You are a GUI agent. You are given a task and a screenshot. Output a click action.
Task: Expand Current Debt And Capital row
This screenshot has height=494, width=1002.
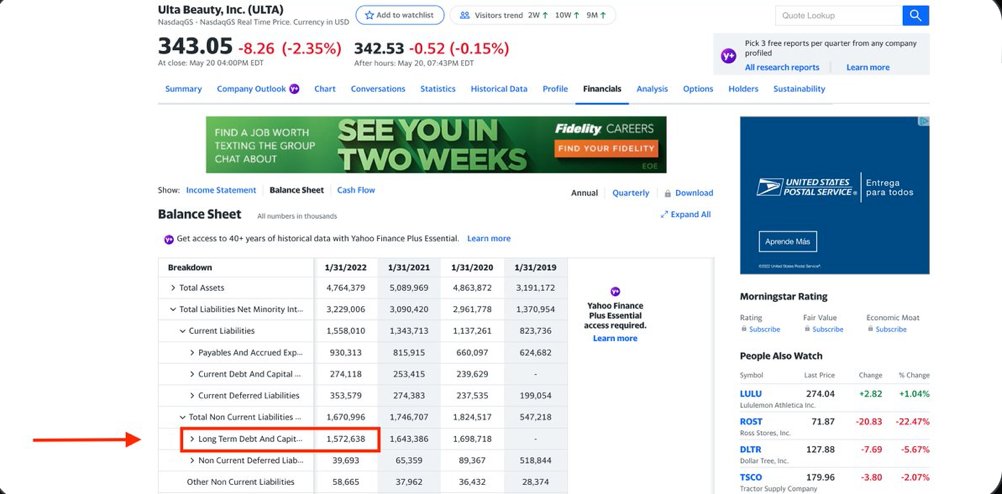pos(192,374)
